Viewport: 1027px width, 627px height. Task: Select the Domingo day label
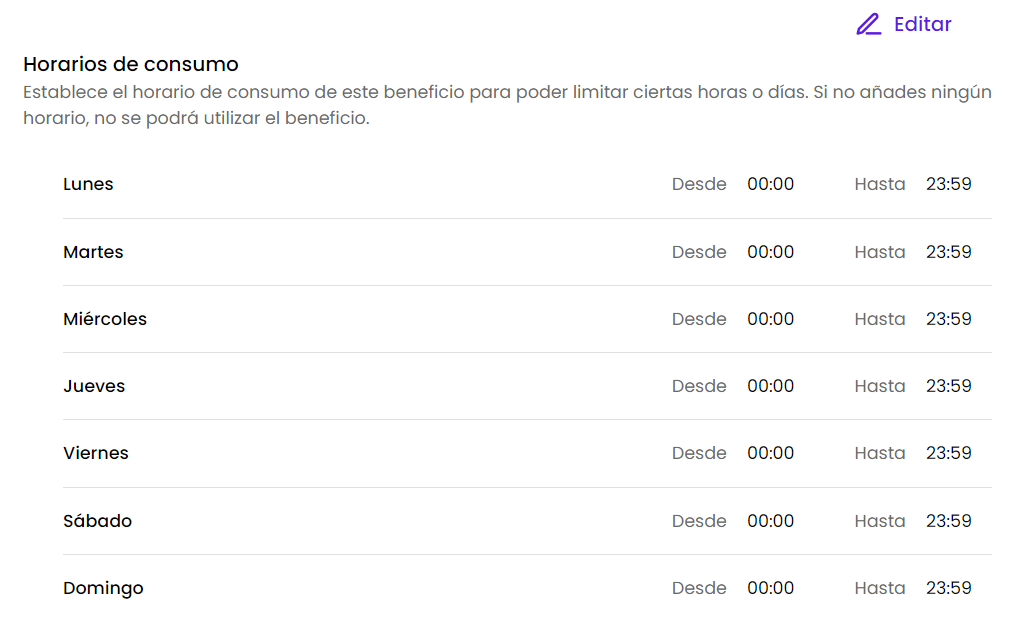pos(103,588)
